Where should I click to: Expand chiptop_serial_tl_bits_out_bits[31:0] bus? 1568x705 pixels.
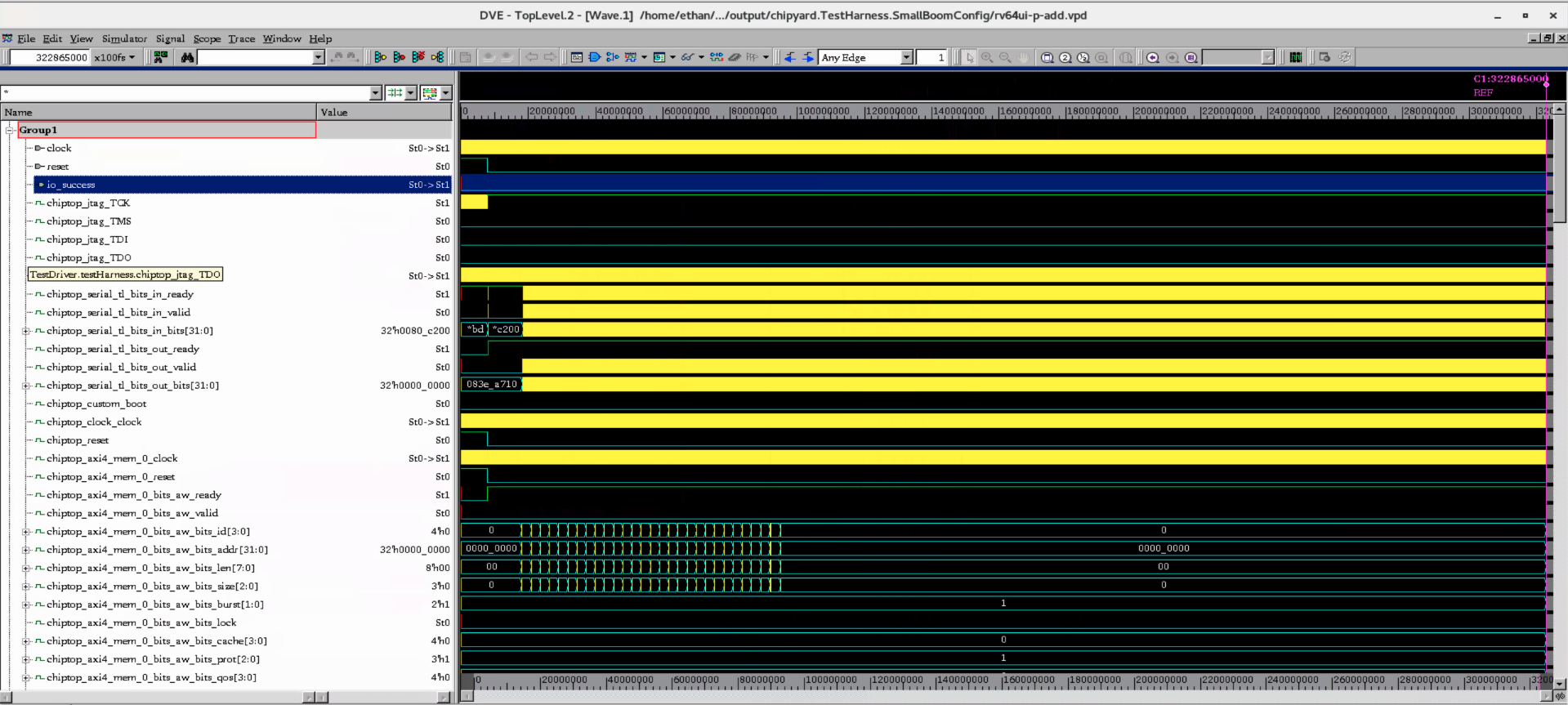pyautogui.click(x=25, y=386)
